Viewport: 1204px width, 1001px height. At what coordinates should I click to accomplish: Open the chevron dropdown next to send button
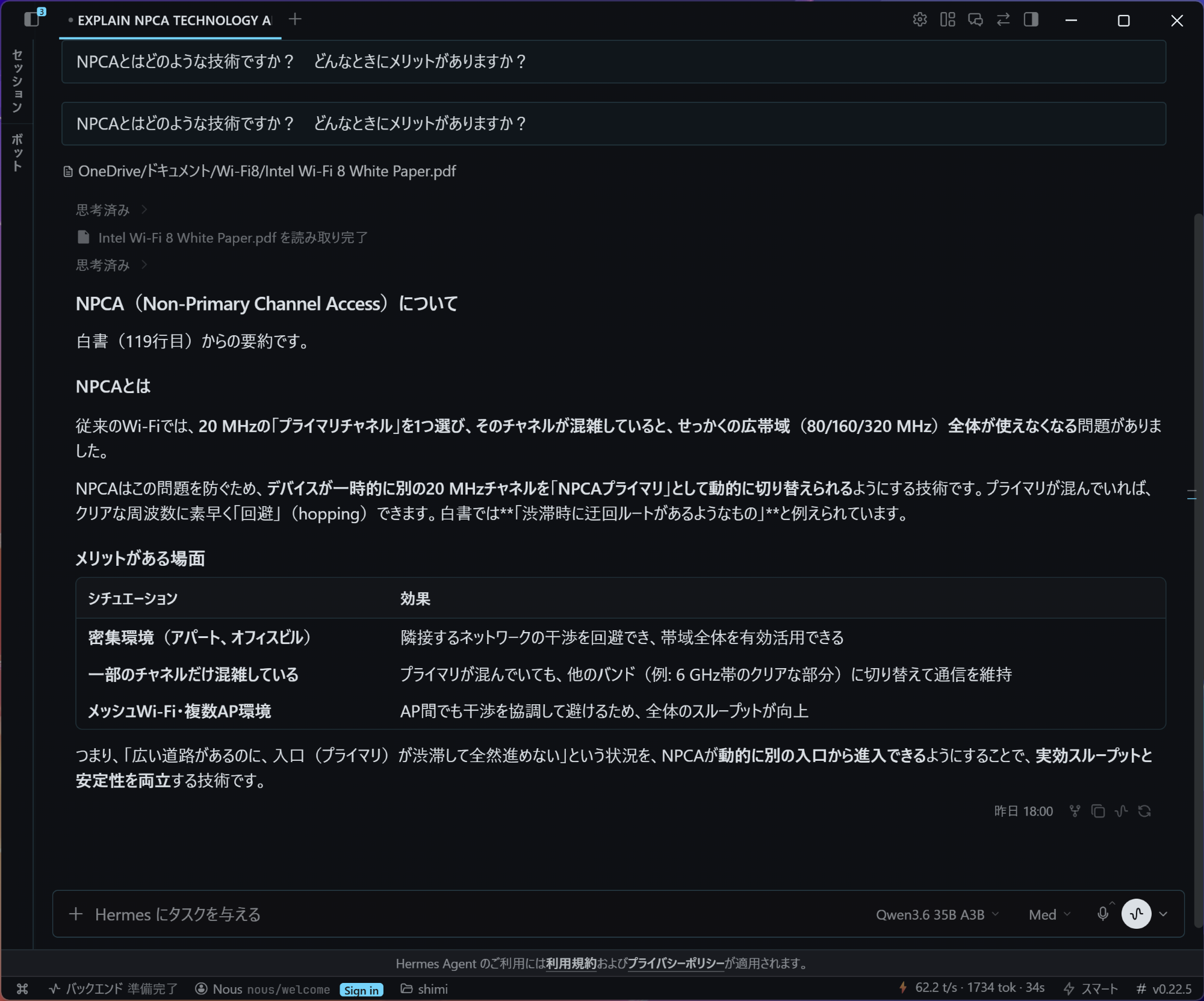(1164, 914)
